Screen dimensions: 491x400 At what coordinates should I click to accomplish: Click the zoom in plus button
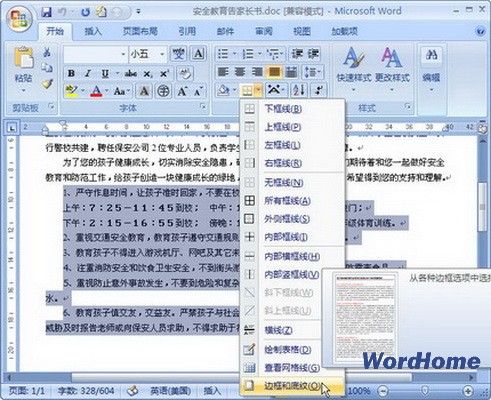click(x=468, y=390)
